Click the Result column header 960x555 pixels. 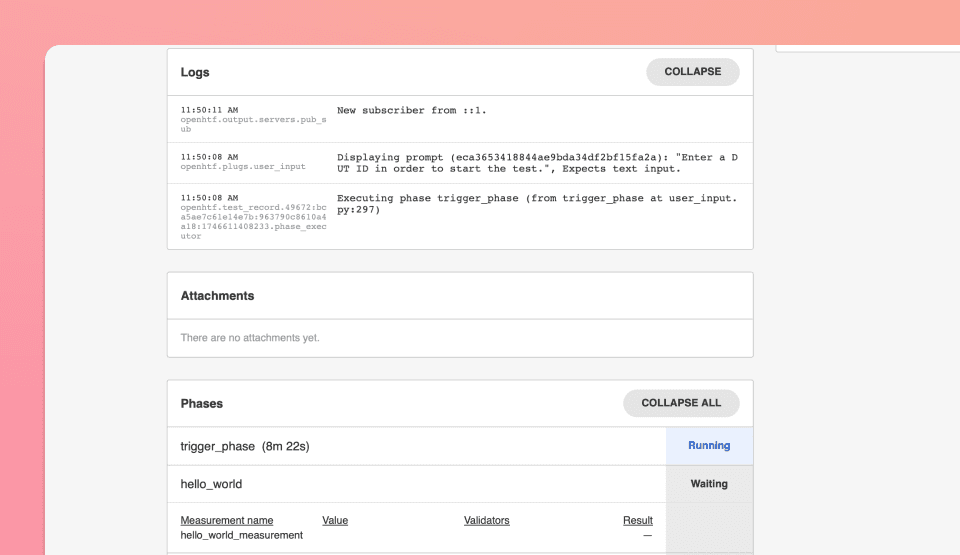[637, 520]
